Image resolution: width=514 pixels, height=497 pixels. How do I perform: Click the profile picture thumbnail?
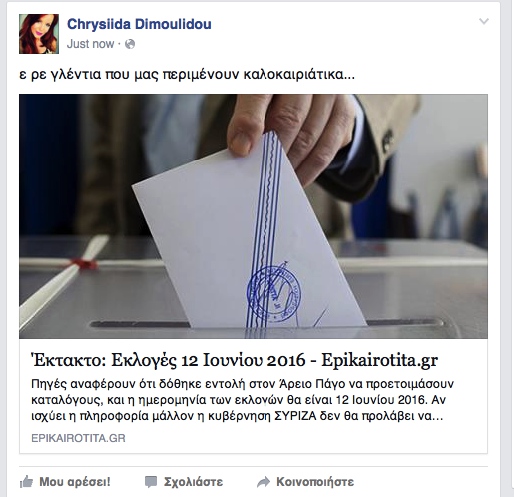pos(39,34)
